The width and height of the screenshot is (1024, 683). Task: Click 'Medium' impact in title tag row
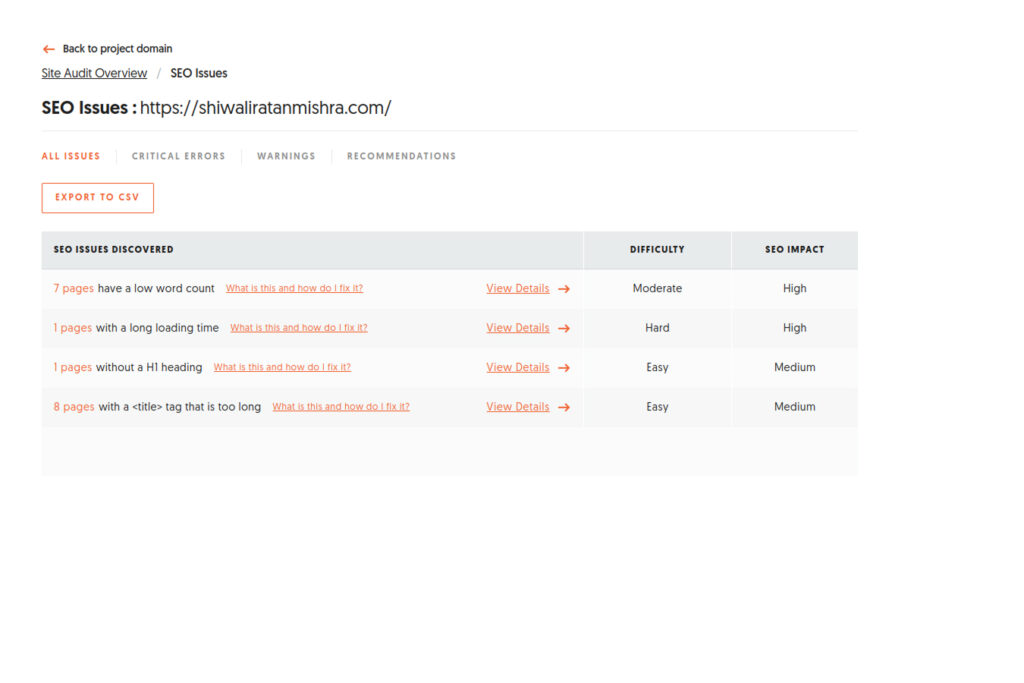(795, 407)
